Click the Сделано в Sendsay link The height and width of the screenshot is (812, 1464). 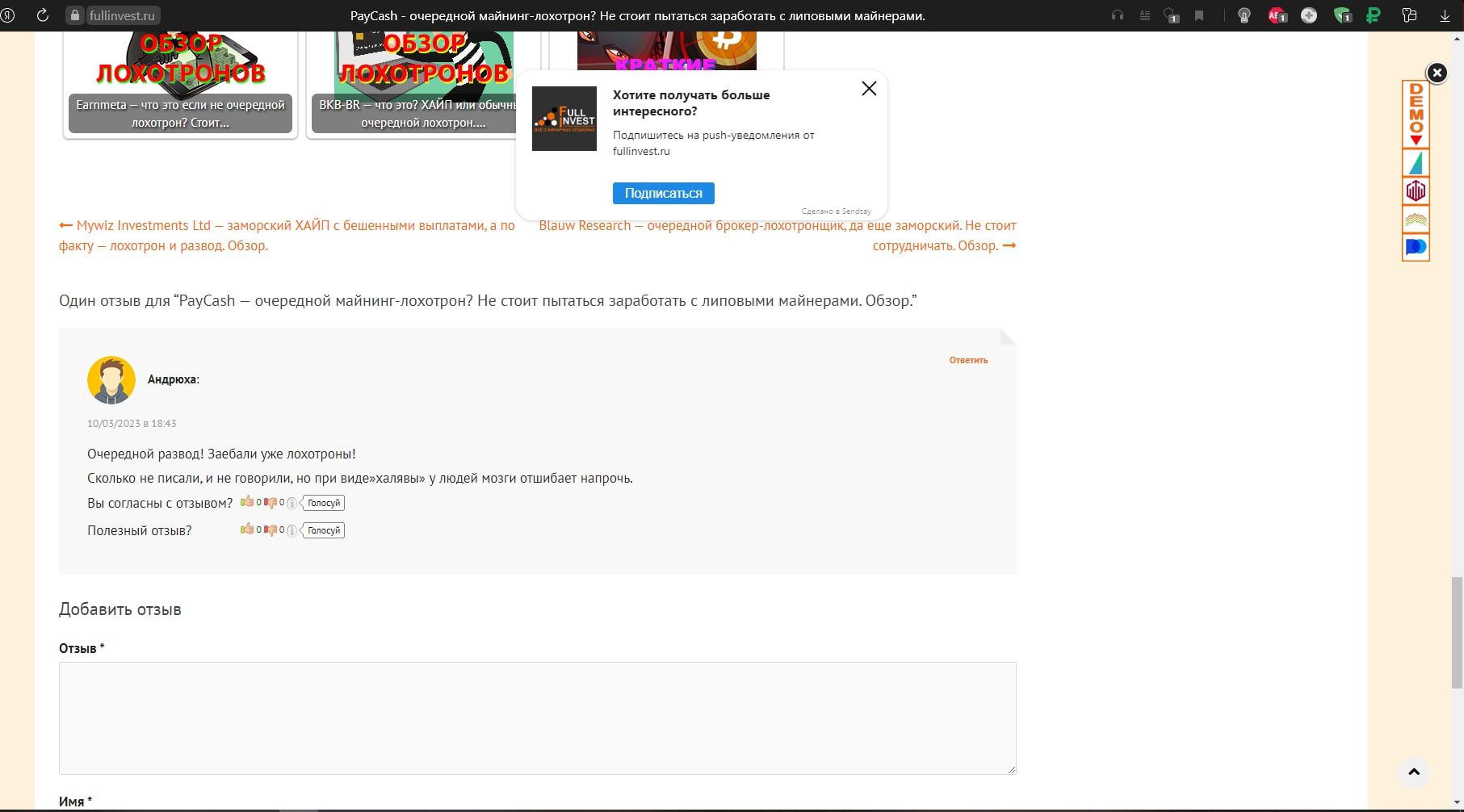836,211
